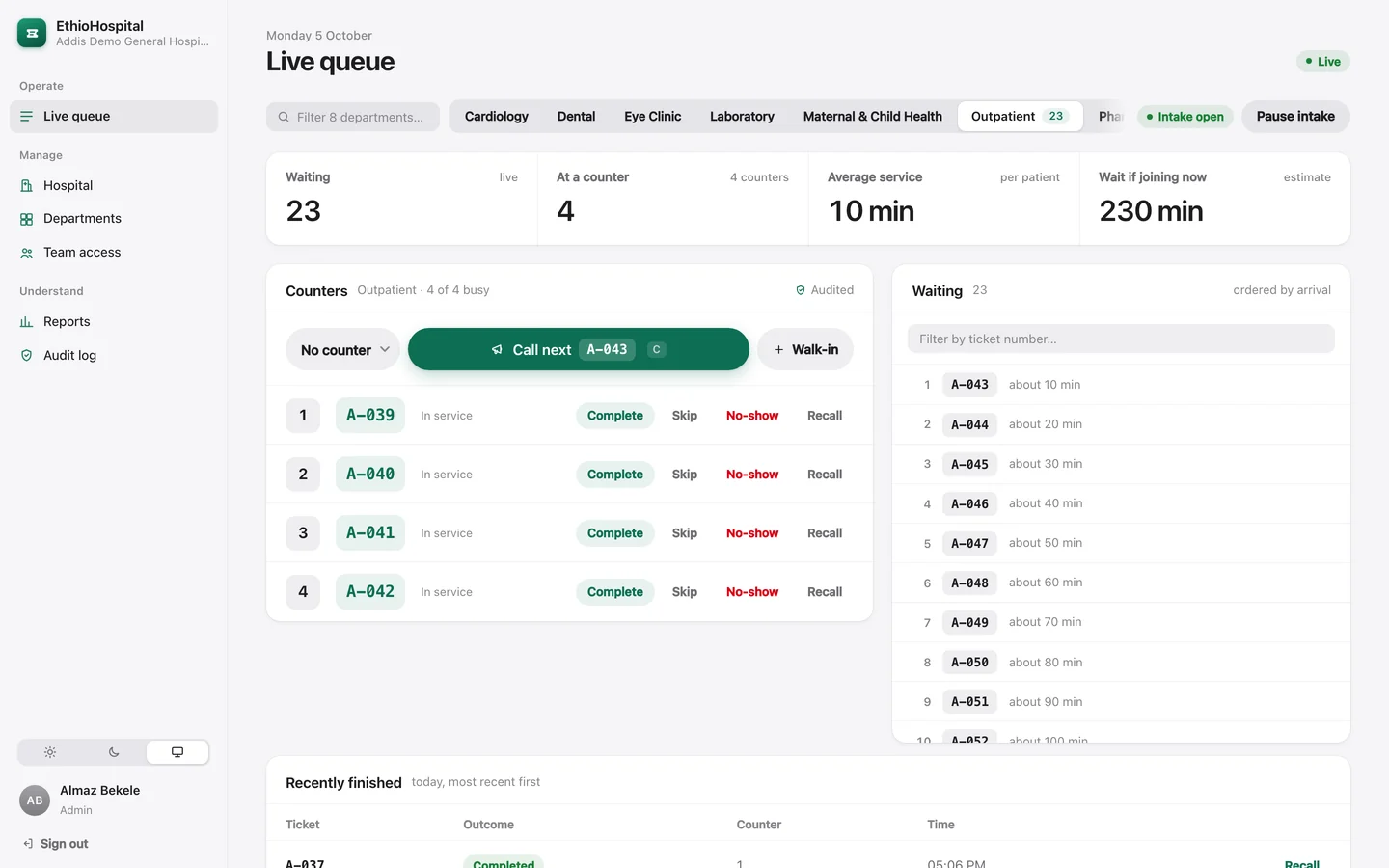Focus the Filter by ticket number field

click(x=1121, y=339)
